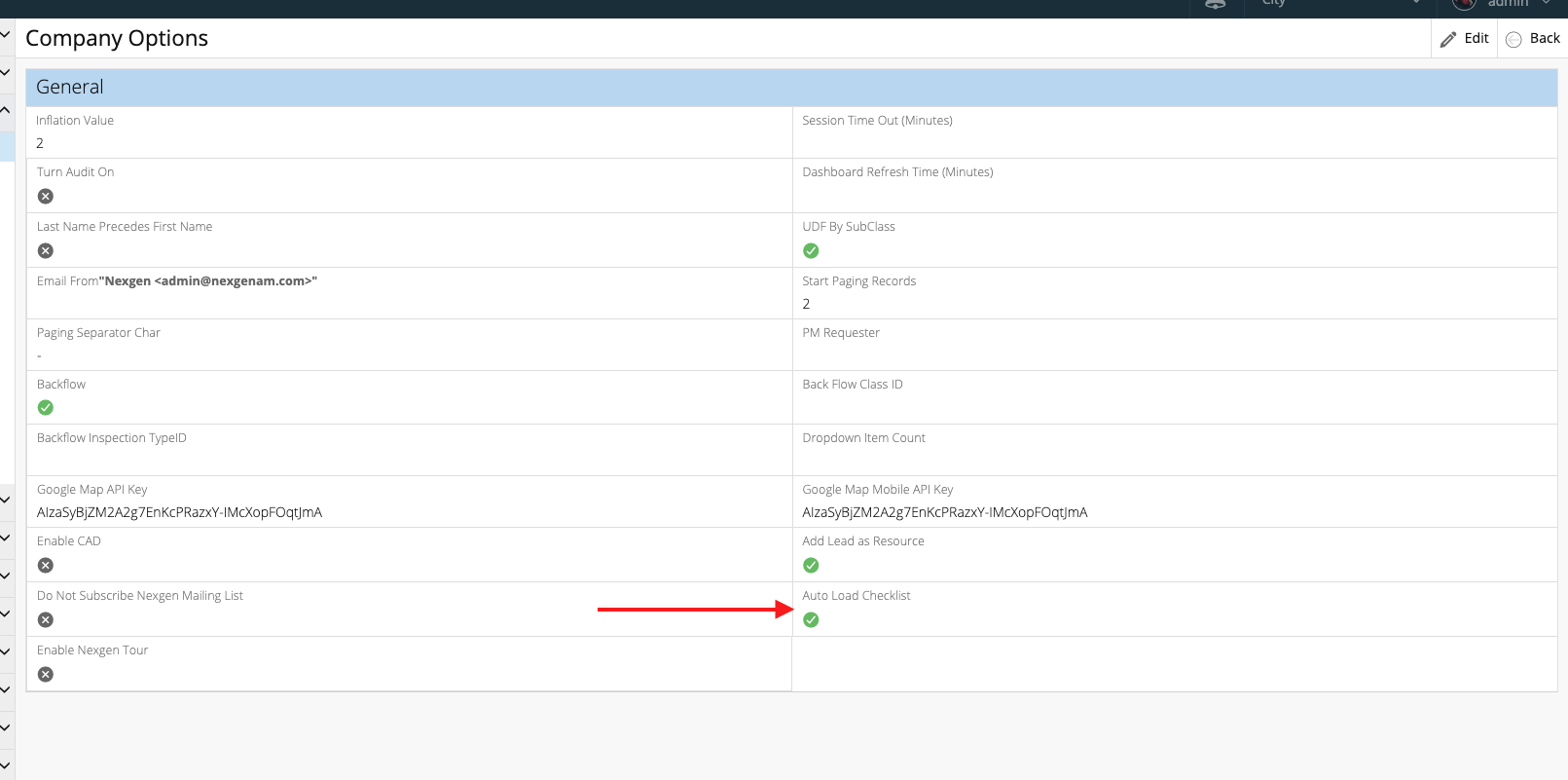Viewport: 1568px width, 780px height.
Task: Click the value 2 under Start Paging Records
Action: pyautogui.click(x=806, y=304)
